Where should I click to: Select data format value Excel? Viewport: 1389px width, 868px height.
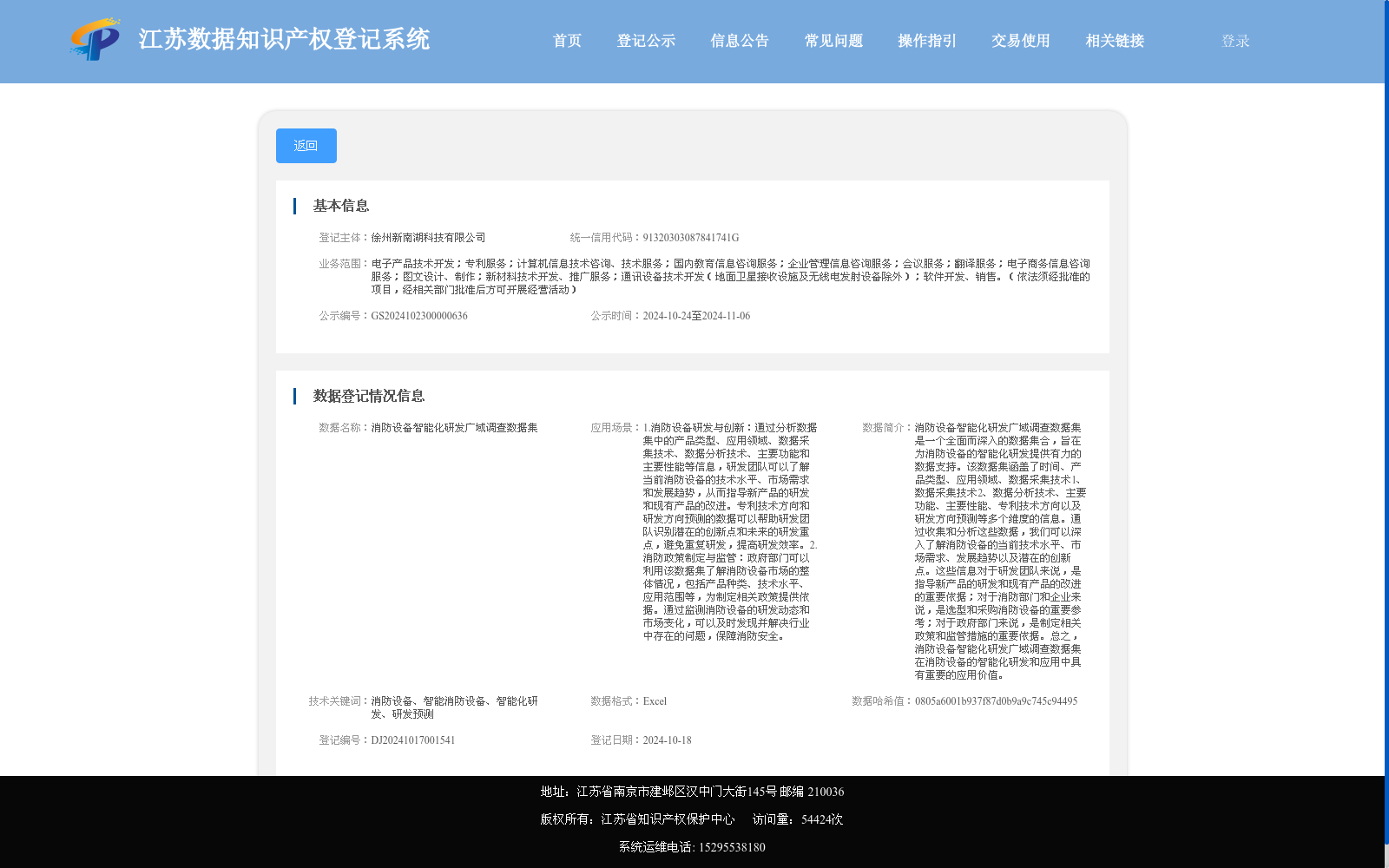coord(655,701)
